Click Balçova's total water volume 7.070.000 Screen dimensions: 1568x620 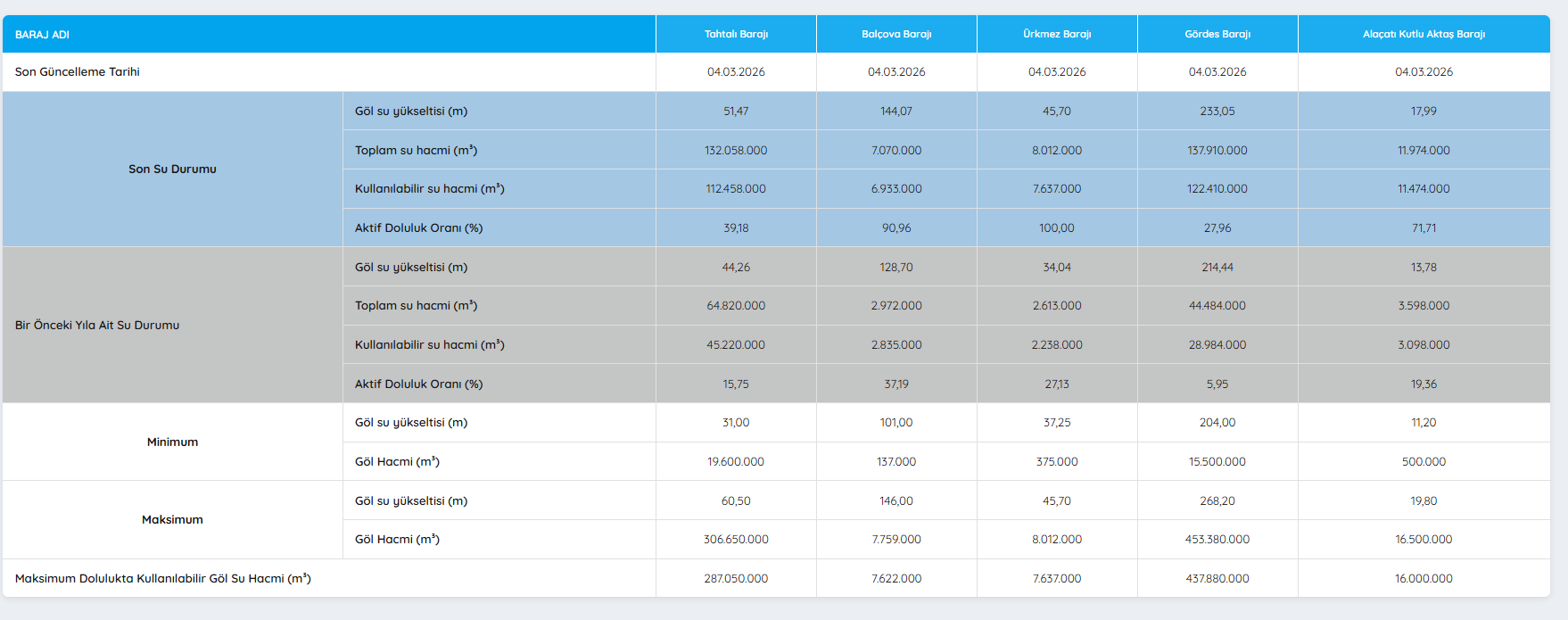tap(896, 151)
